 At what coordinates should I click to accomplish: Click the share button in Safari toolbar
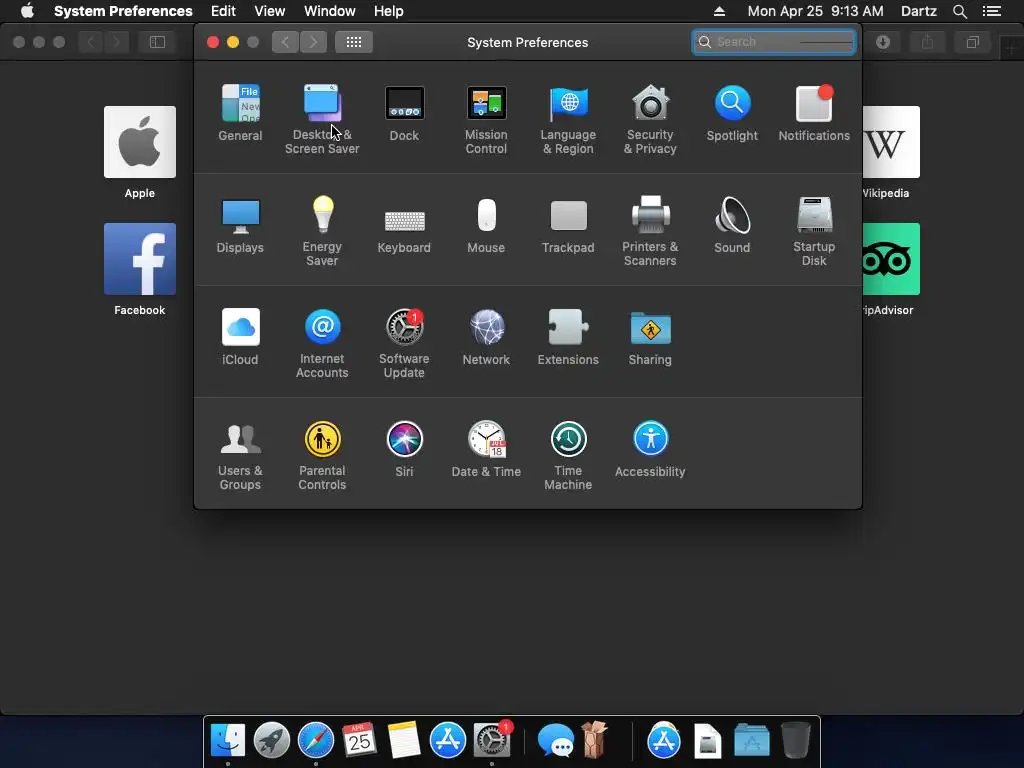(x=927, y=42)
